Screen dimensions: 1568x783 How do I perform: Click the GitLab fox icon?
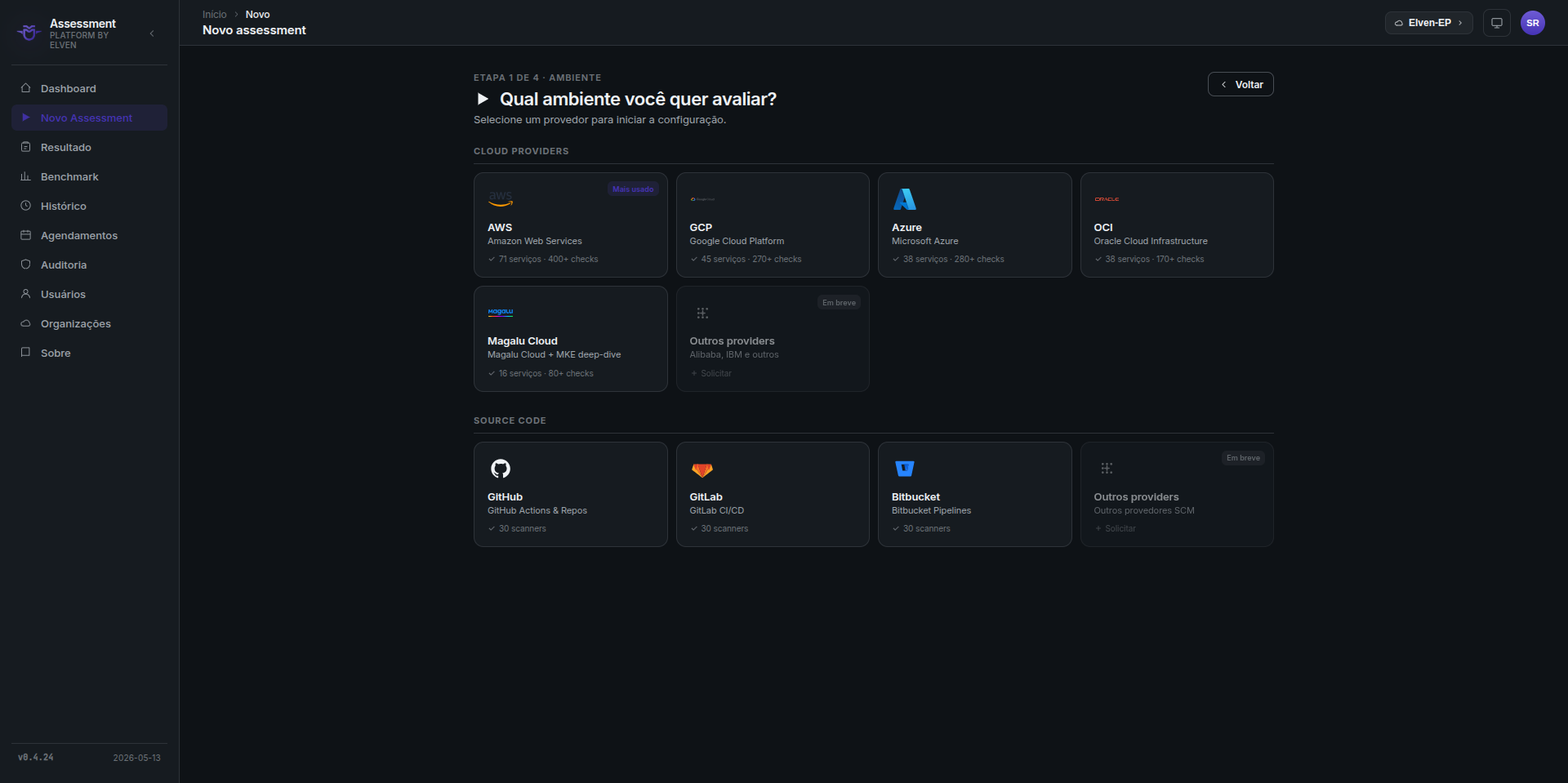pyautogui.click(x=702, y=469)
